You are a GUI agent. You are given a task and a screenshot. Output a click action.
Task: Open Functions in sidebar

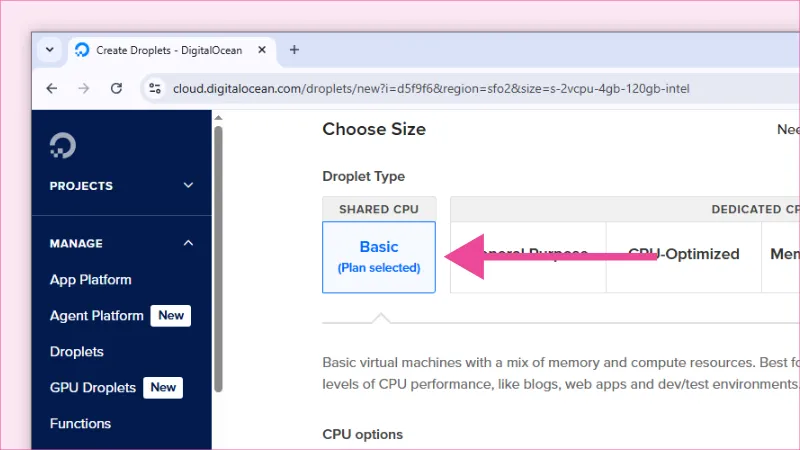80,423
